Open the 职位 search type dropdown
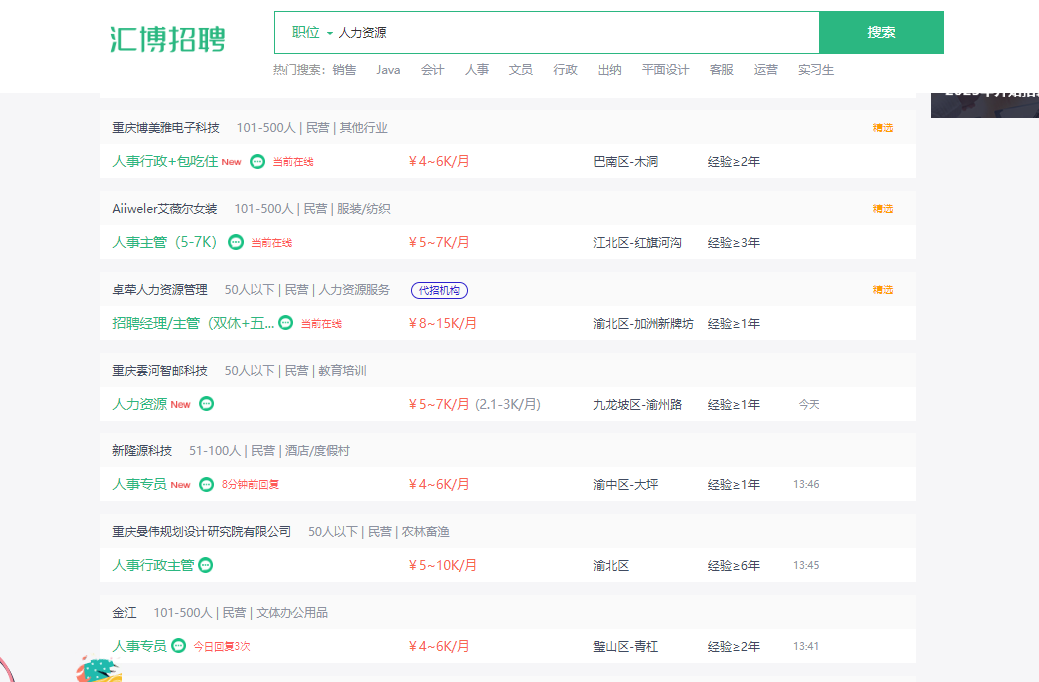 click(312, 32)
